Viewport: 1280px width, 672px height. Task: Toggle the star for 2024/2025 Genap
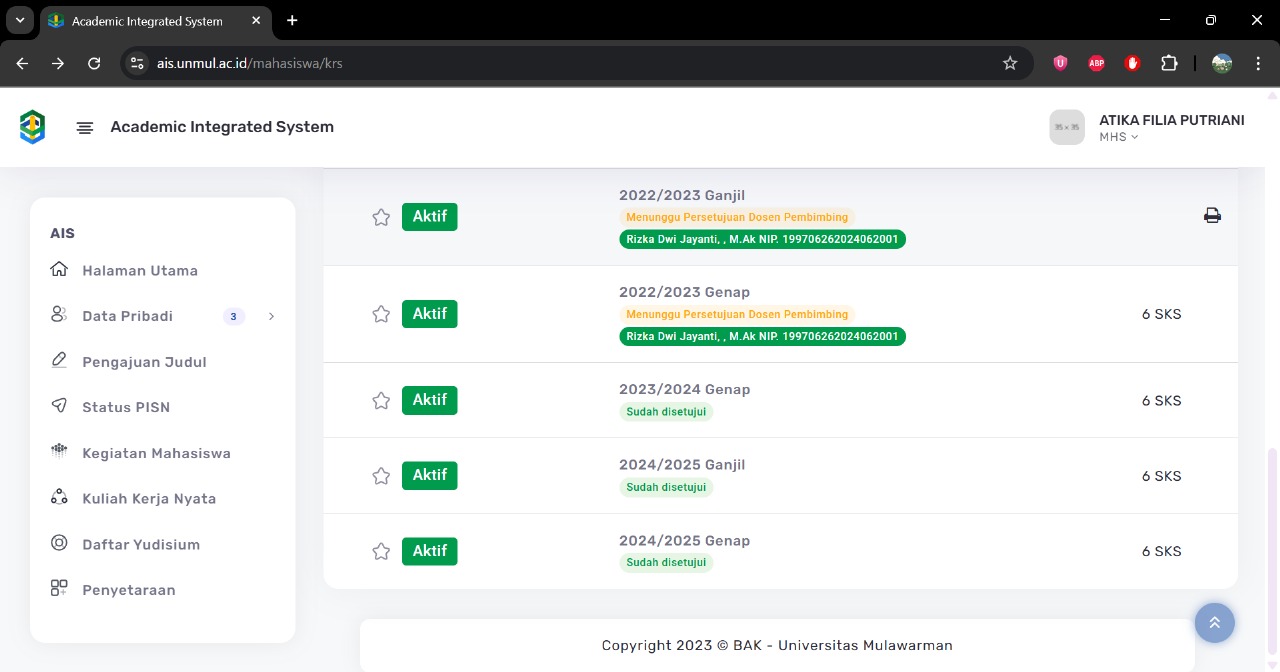[x=381, y=551]
